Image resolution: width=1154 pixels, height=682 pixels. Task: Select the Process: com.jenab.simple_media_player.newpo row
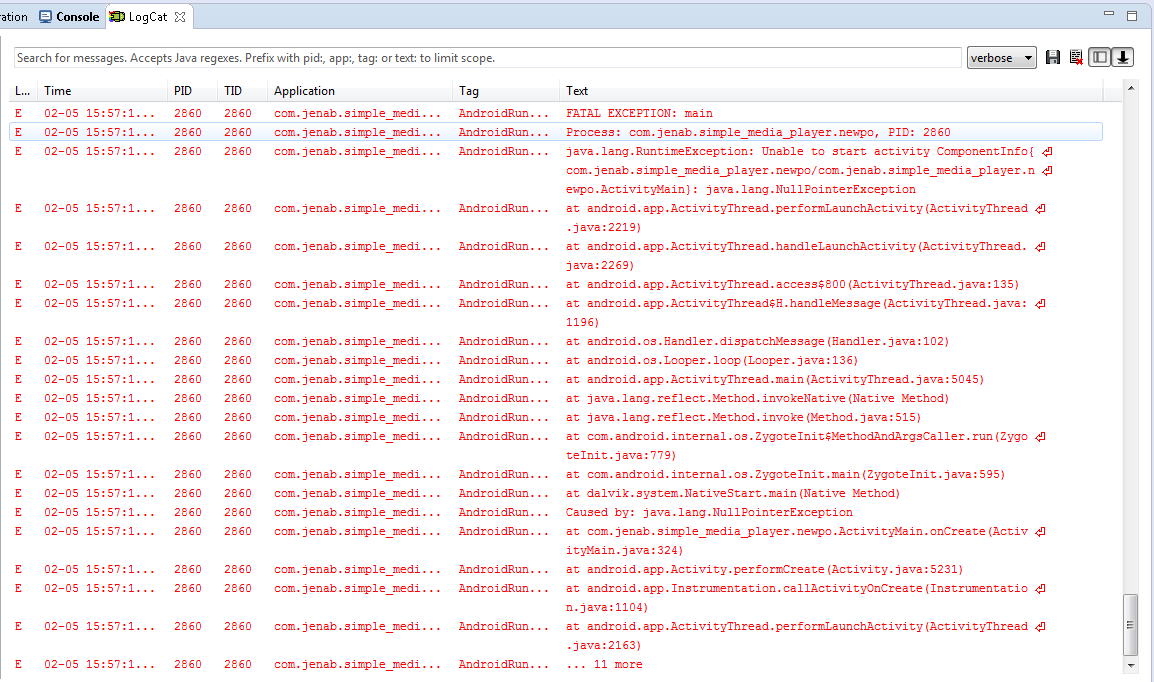556,132
